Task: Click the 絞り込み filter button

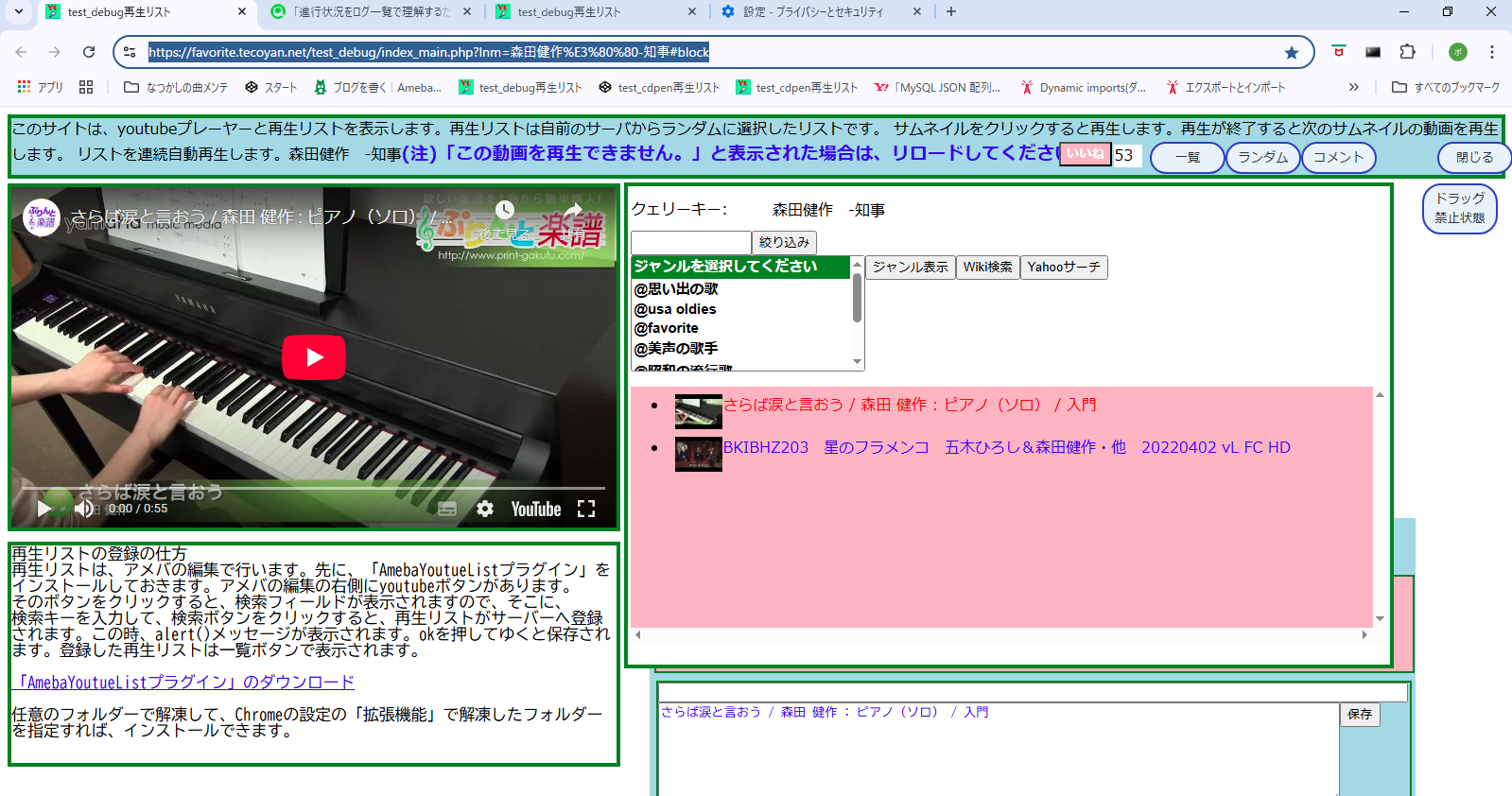Action: (784, 243)
